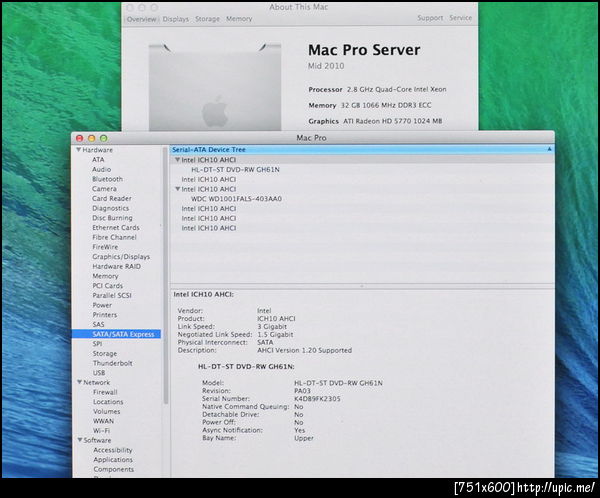Image resolution: width=600 pixels, height=498 pixels.
Task: Select Ethernet Cards in the sidebar
Action: point(116,227)
